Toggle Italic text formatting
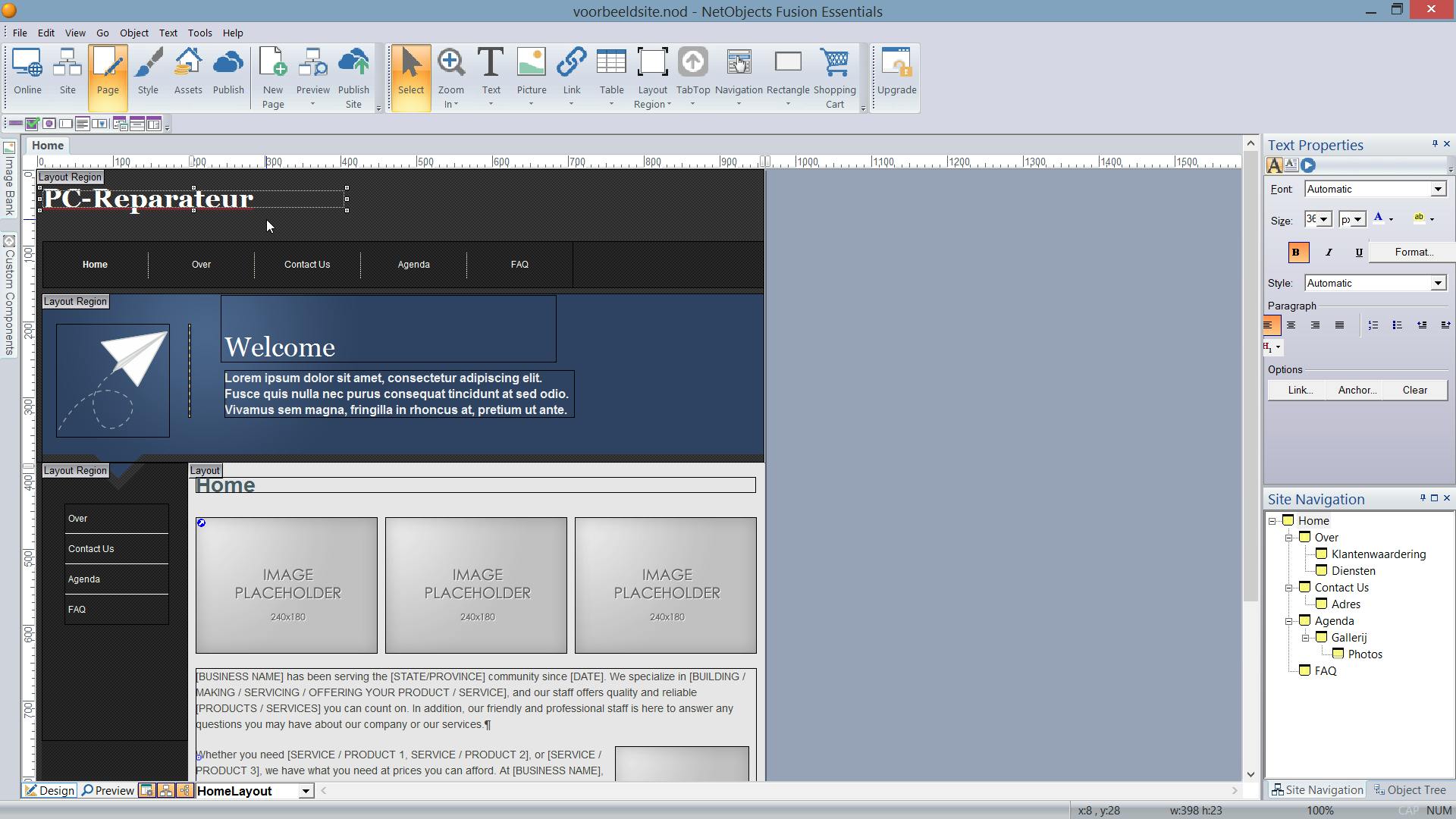The image size is (1456, 819). (x=1328, y=253)
